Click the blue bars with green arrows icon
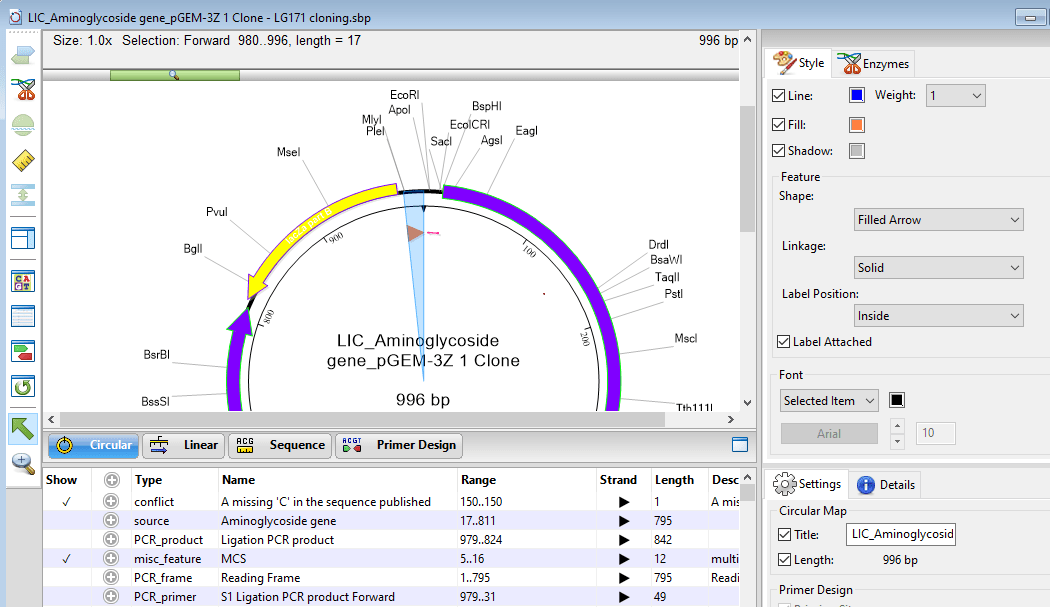This screenshot has height=607, width=1050. (23, 195)
